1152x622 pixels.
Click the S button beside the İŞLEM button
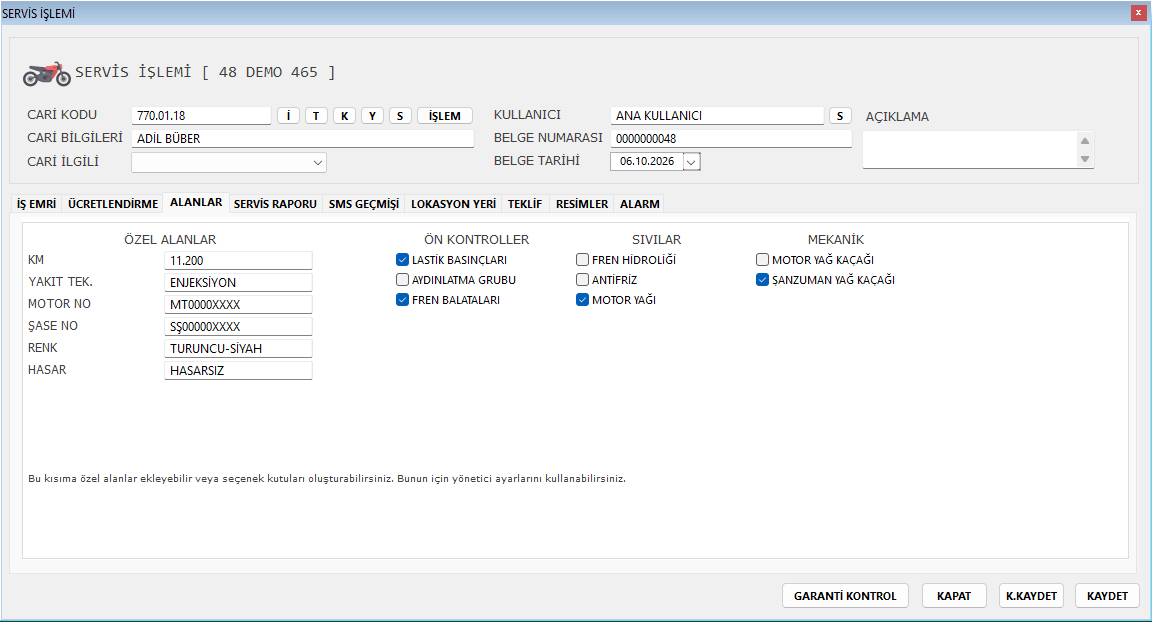(400, 115)
